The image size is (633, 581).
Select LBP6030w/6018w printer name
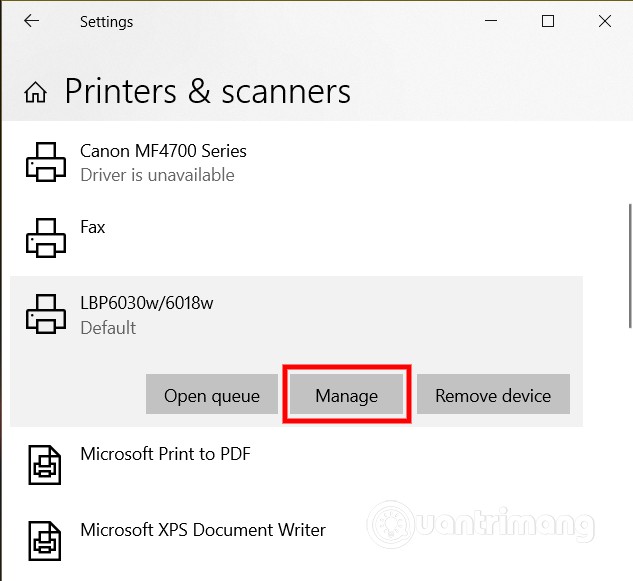147,303
